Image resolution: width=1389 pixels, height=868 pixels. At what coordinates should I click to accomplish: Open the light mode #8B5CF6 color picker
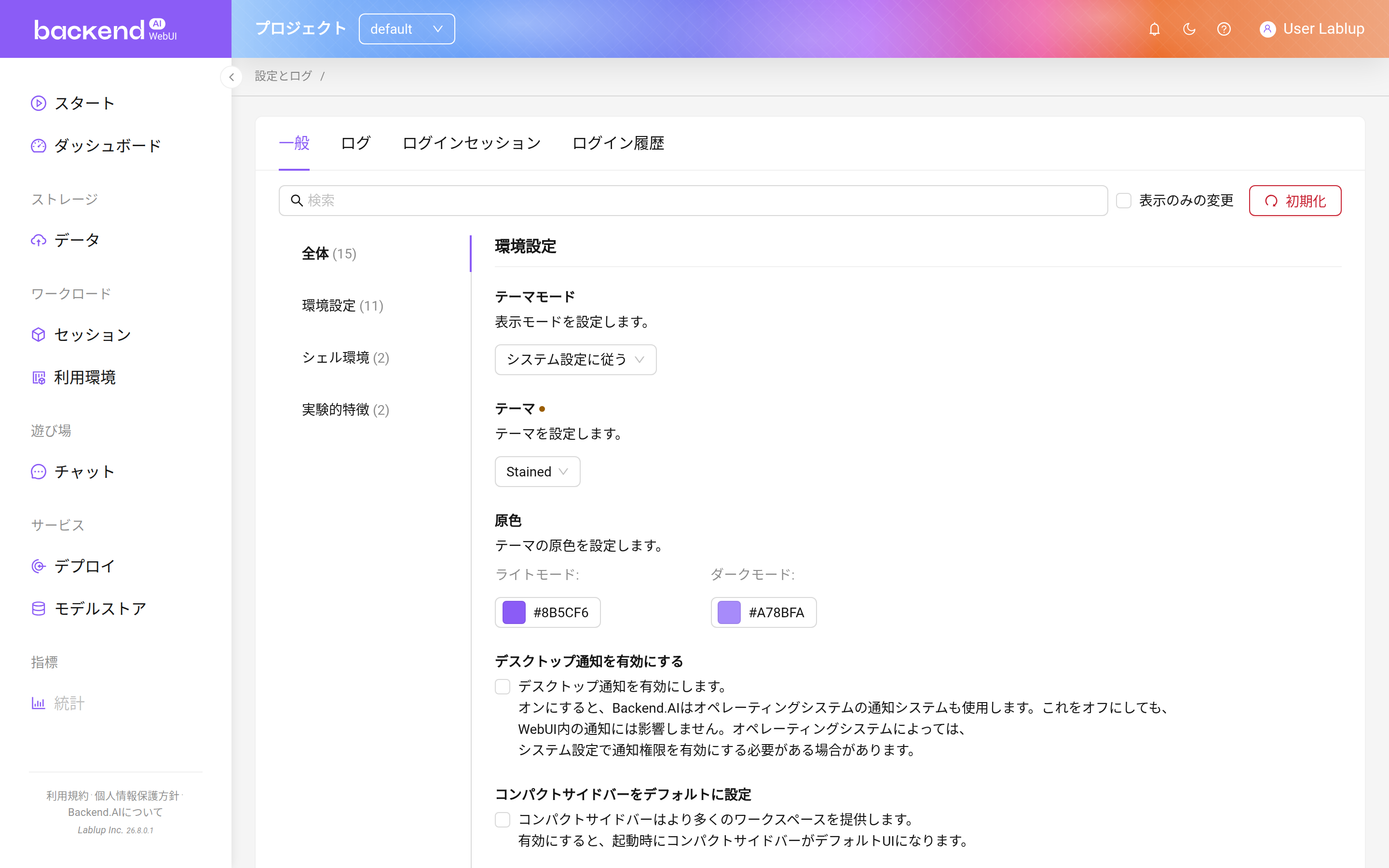pos(547,612)
